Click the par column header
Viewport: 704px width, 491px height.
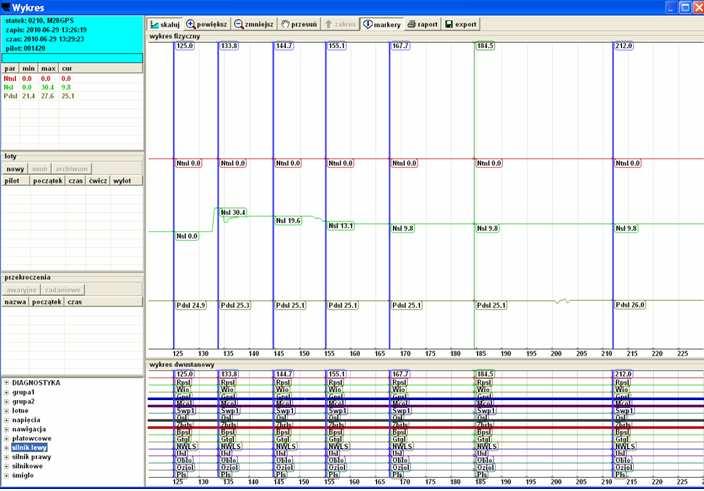tap(10, 68)
